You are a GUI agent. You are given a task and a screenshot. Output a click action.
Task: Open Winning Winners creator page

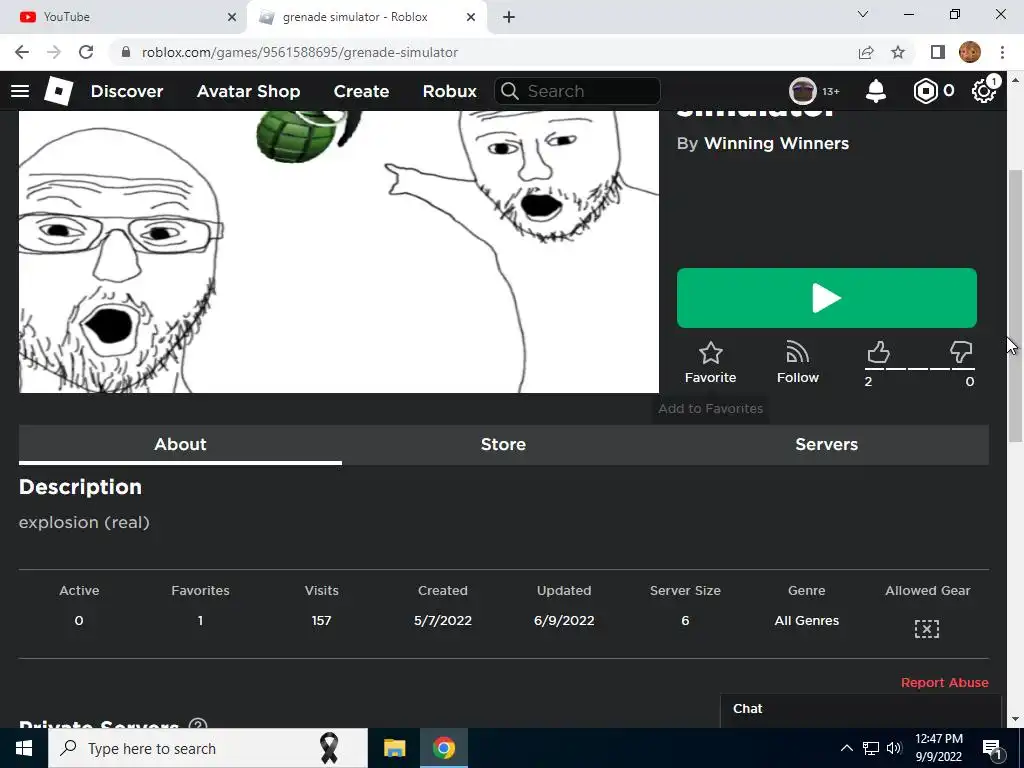[776, 144]
